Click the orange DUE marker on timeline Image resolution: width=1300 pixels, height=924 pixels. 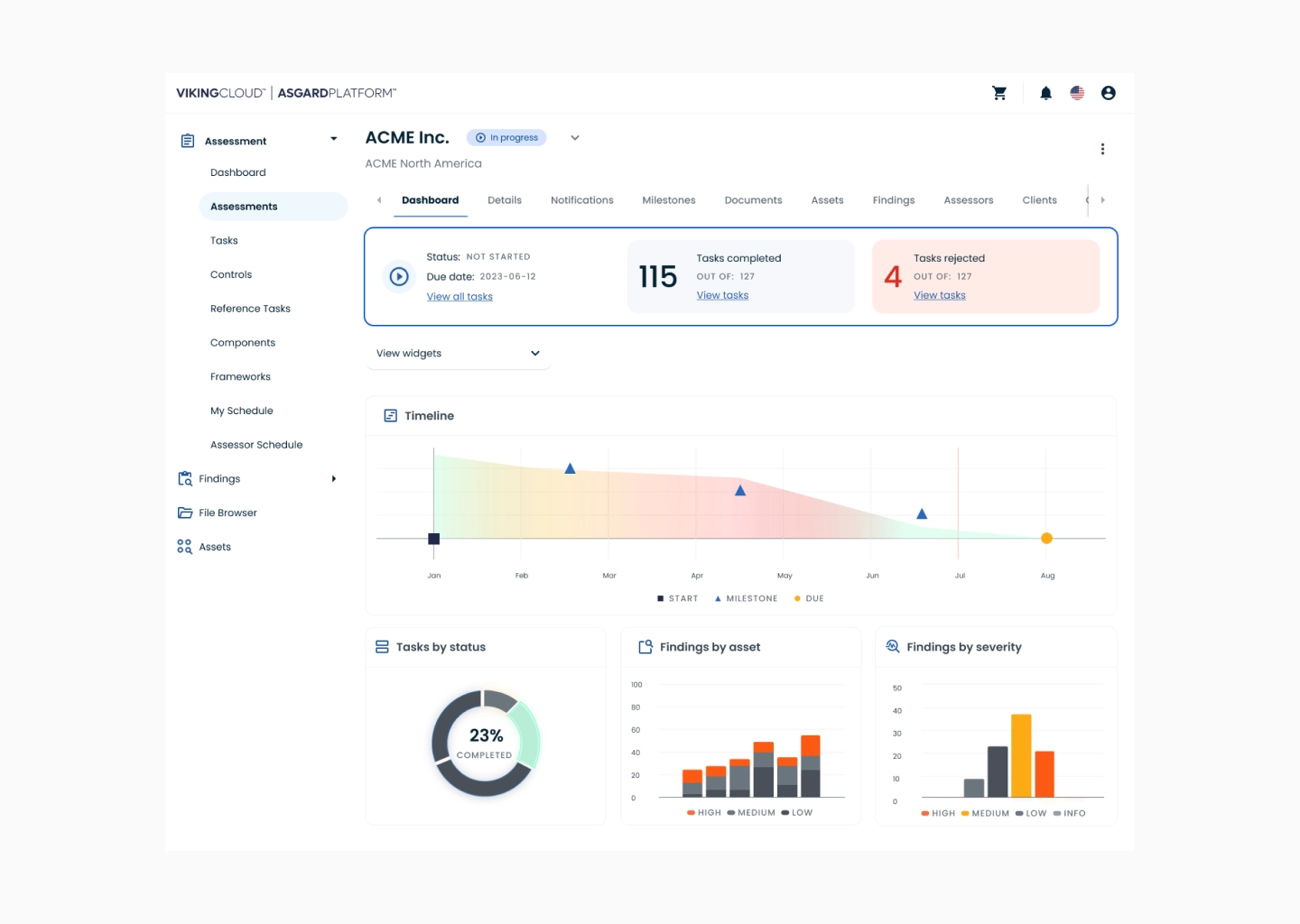pos(1046,539)
